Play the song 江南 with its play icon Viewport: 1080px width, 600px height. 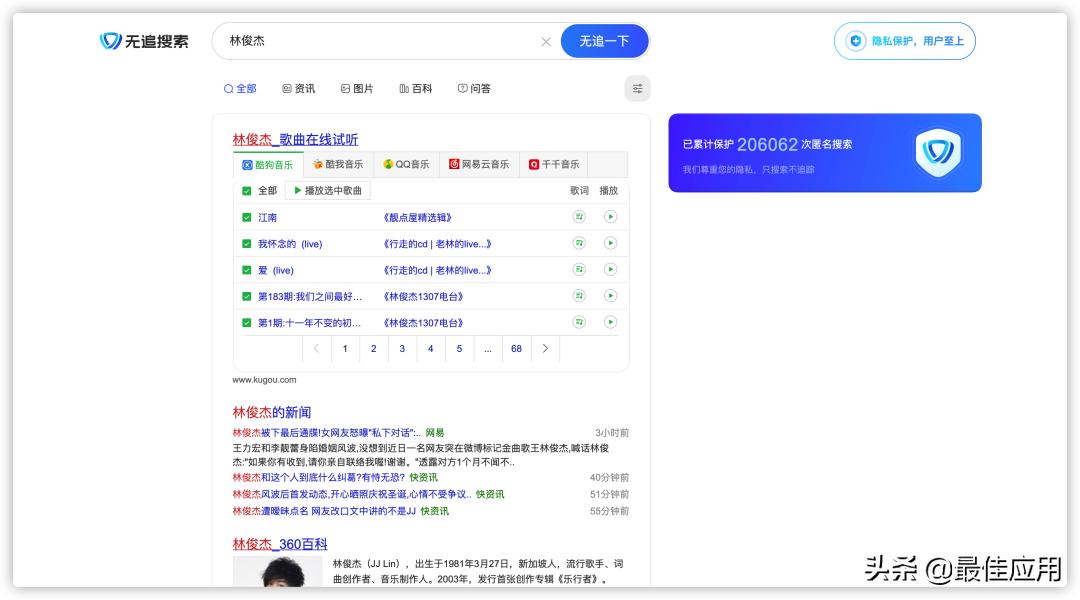[x=611, y=216]
